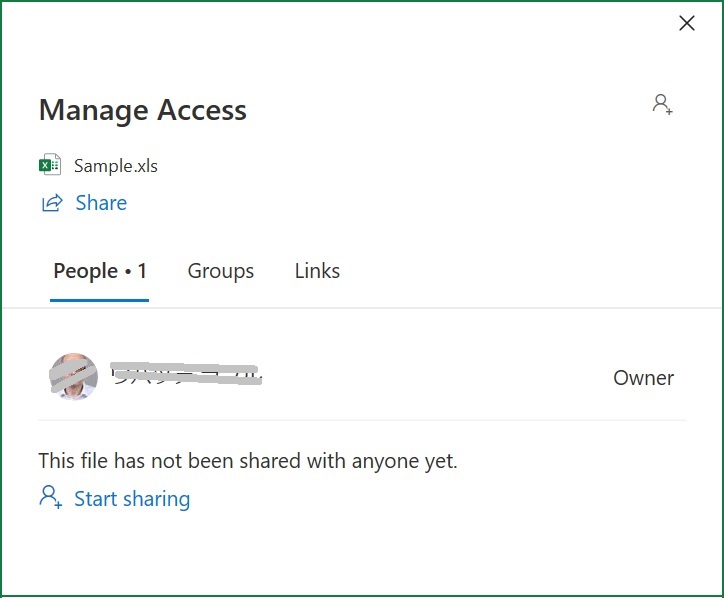This screenshot has height=598, width=724.
Task: Select the Start sharing link
Action: (x=132, y=499)
